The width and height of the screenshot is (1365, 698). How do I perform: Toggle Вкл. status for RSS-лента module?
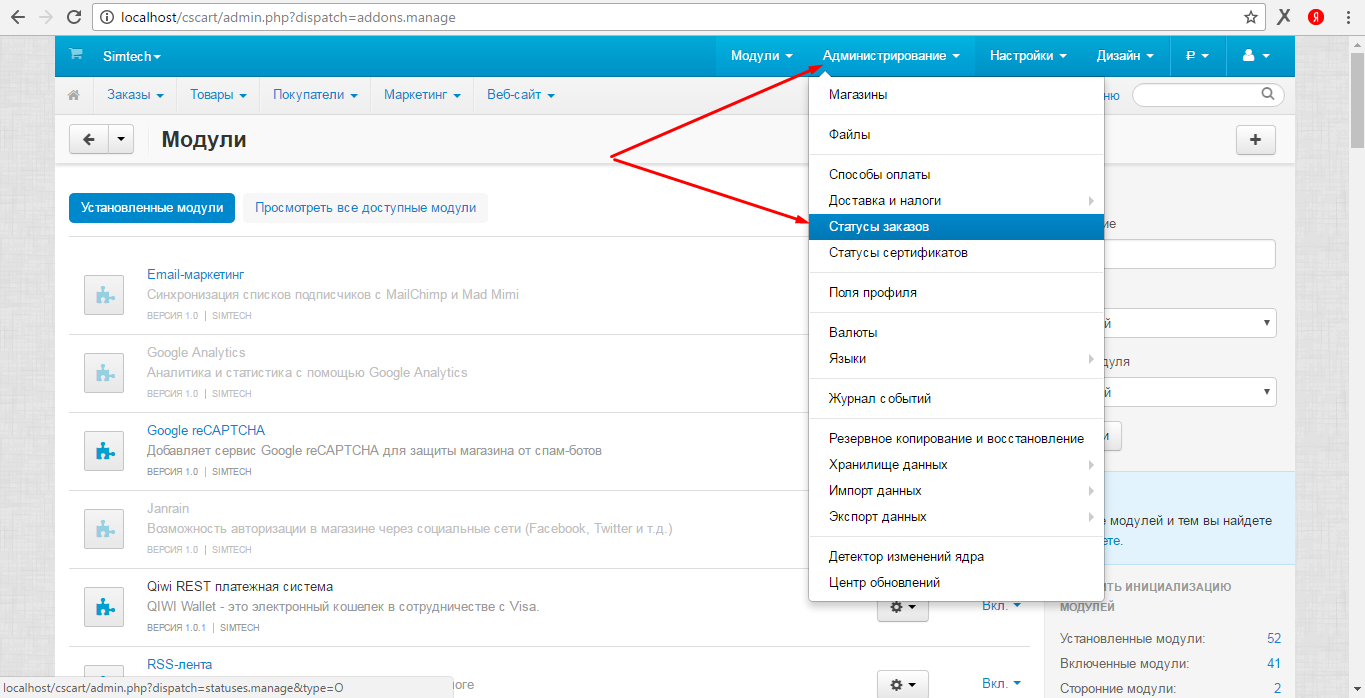[x=1001, y=683]
